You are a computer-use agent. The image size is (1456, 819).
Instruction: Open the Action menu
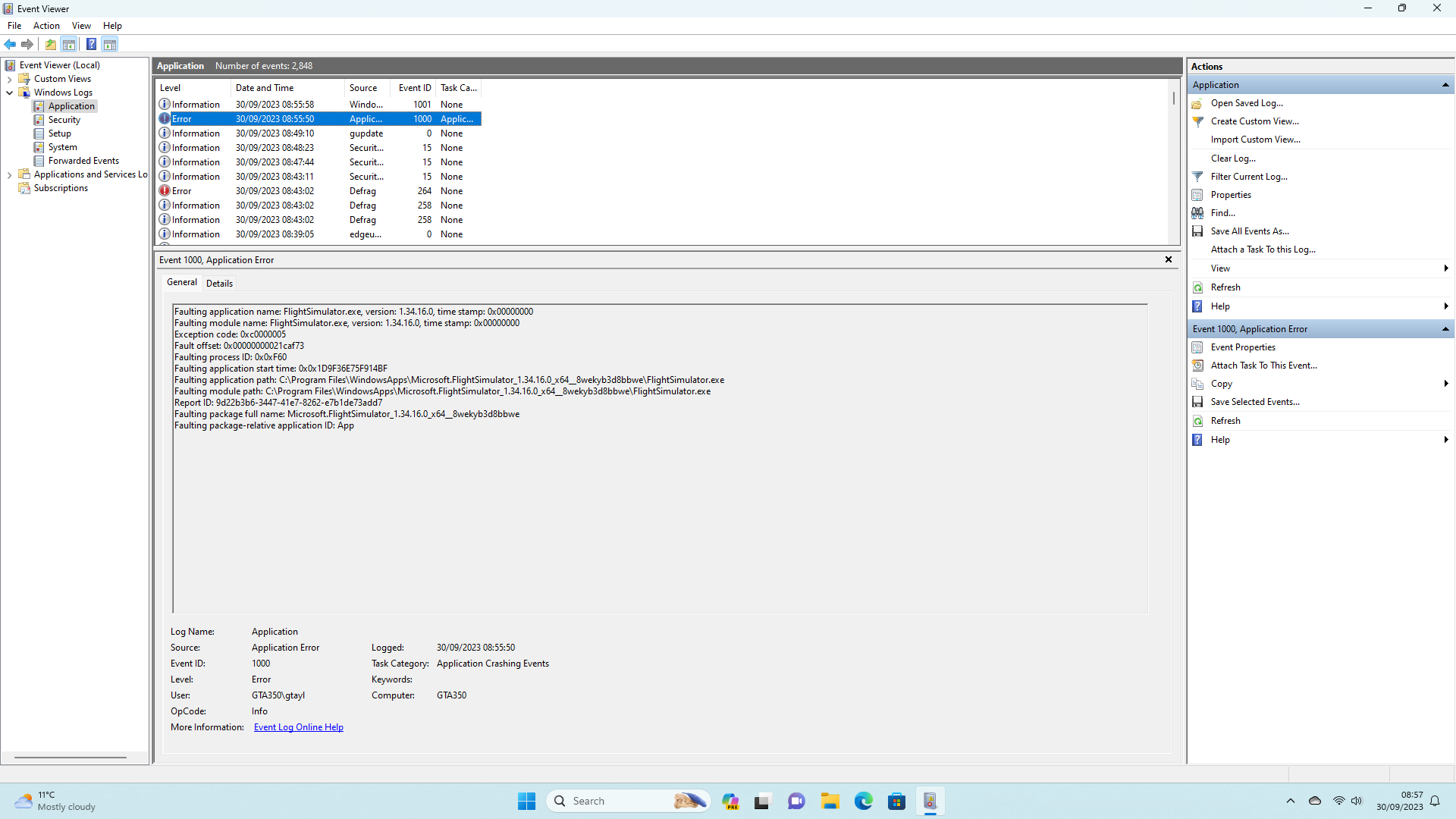(46, 25)
